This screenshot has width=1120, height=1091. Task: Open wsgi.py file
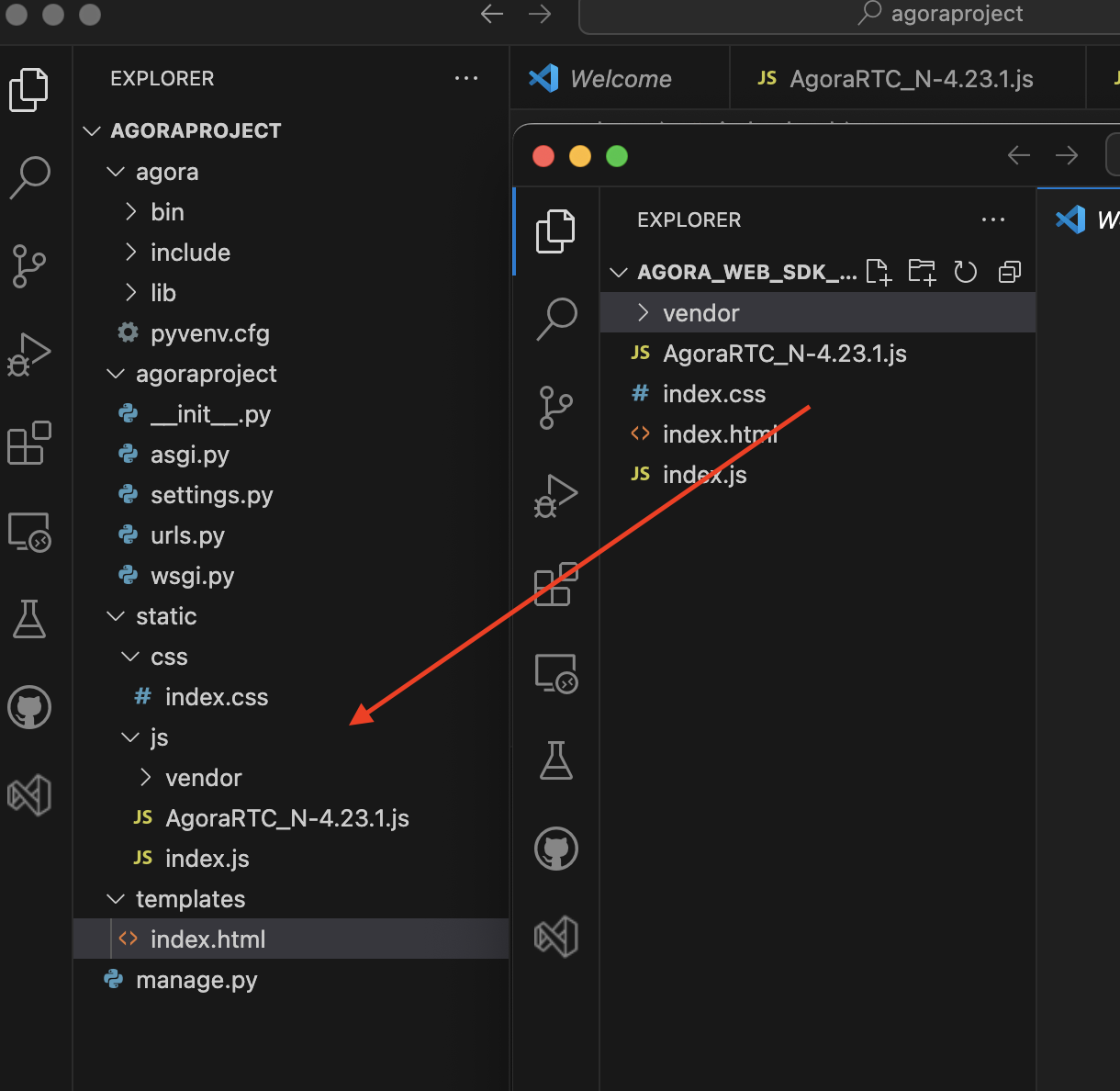290,576
